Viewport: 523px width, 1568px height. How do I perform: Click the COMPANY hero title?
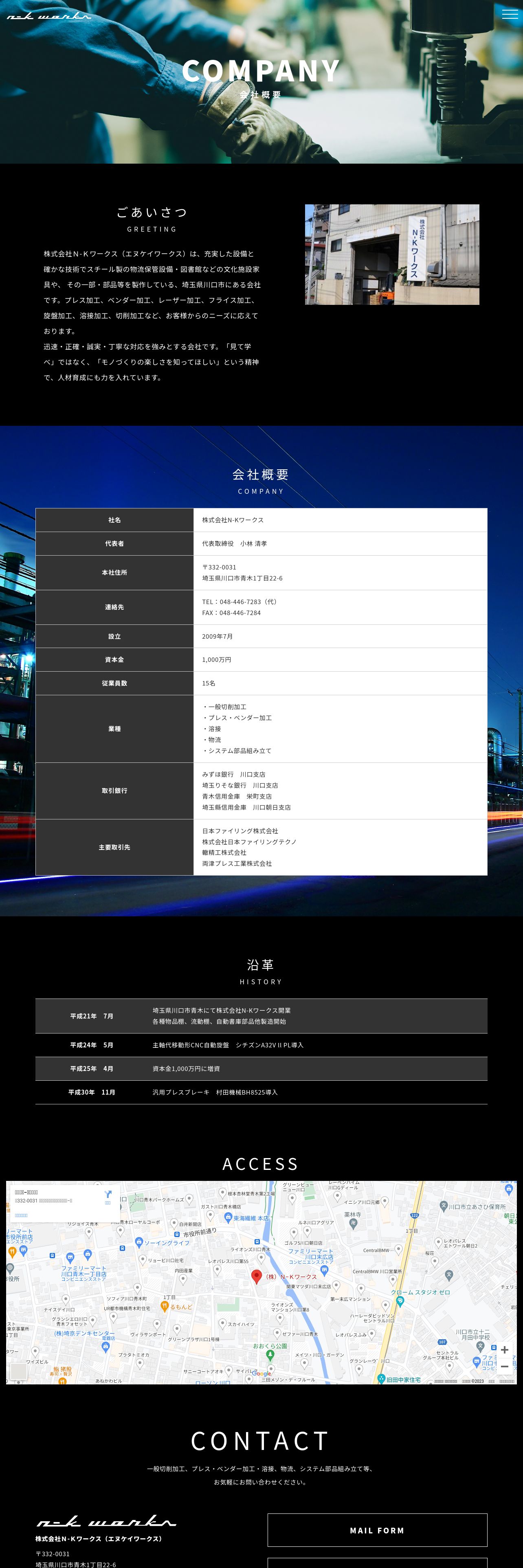click(261, 70)
